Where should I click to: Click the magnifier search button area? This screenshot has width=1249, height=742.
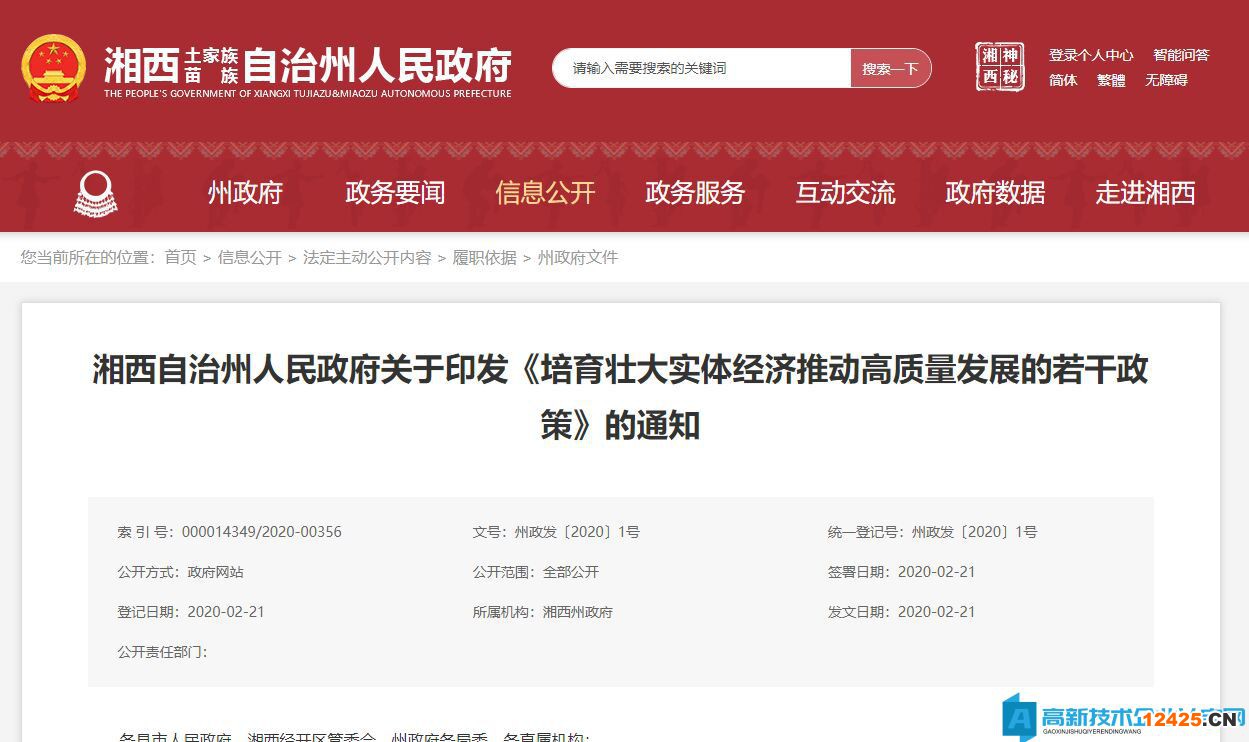click(x=889, y=68)
